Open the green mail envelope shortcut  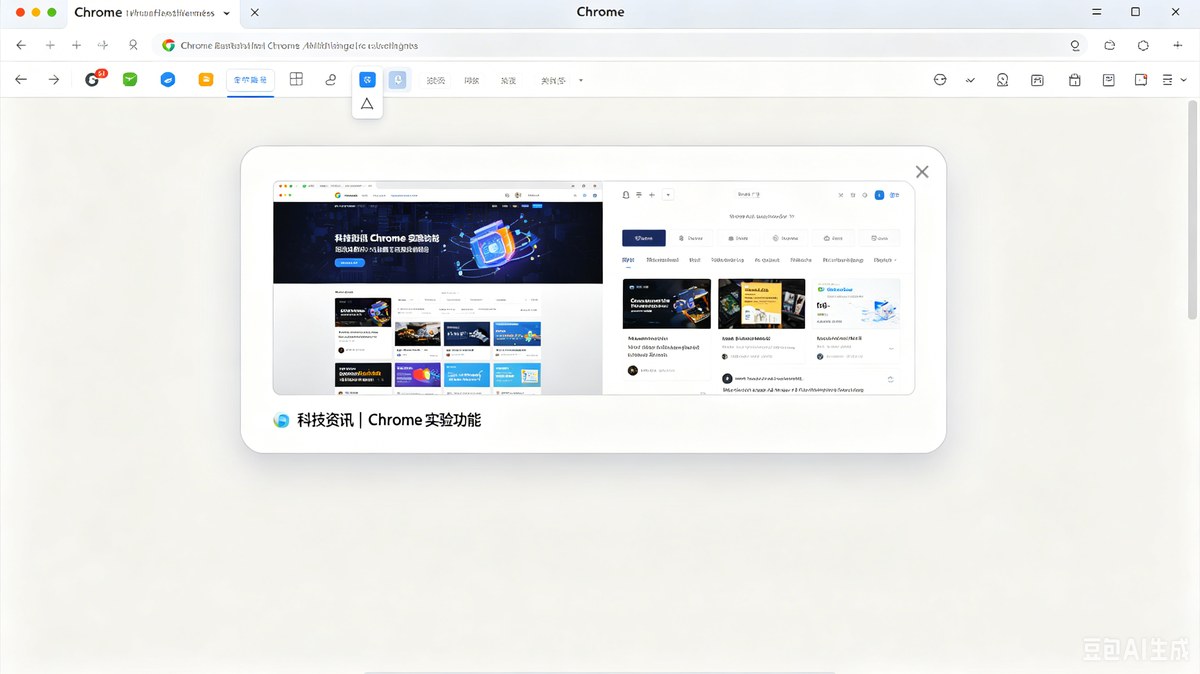pyautogui.click(x=130, y=79)
